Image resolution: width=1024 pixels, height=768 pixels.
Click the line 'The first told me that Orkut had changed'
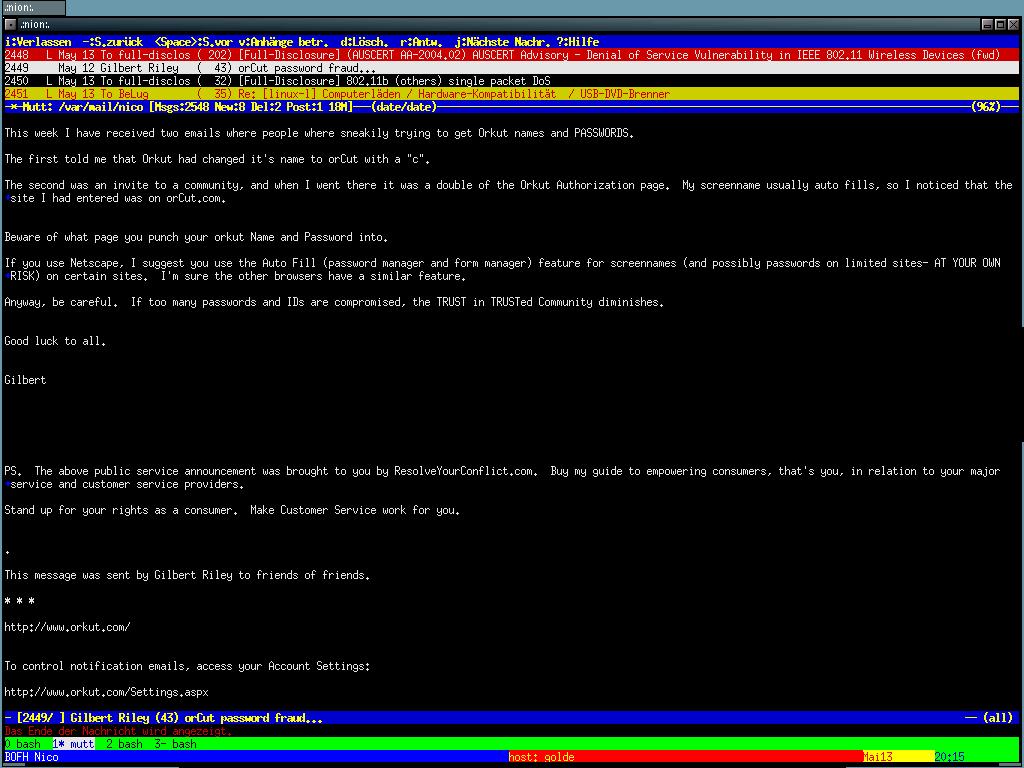[x=217, y=159]
